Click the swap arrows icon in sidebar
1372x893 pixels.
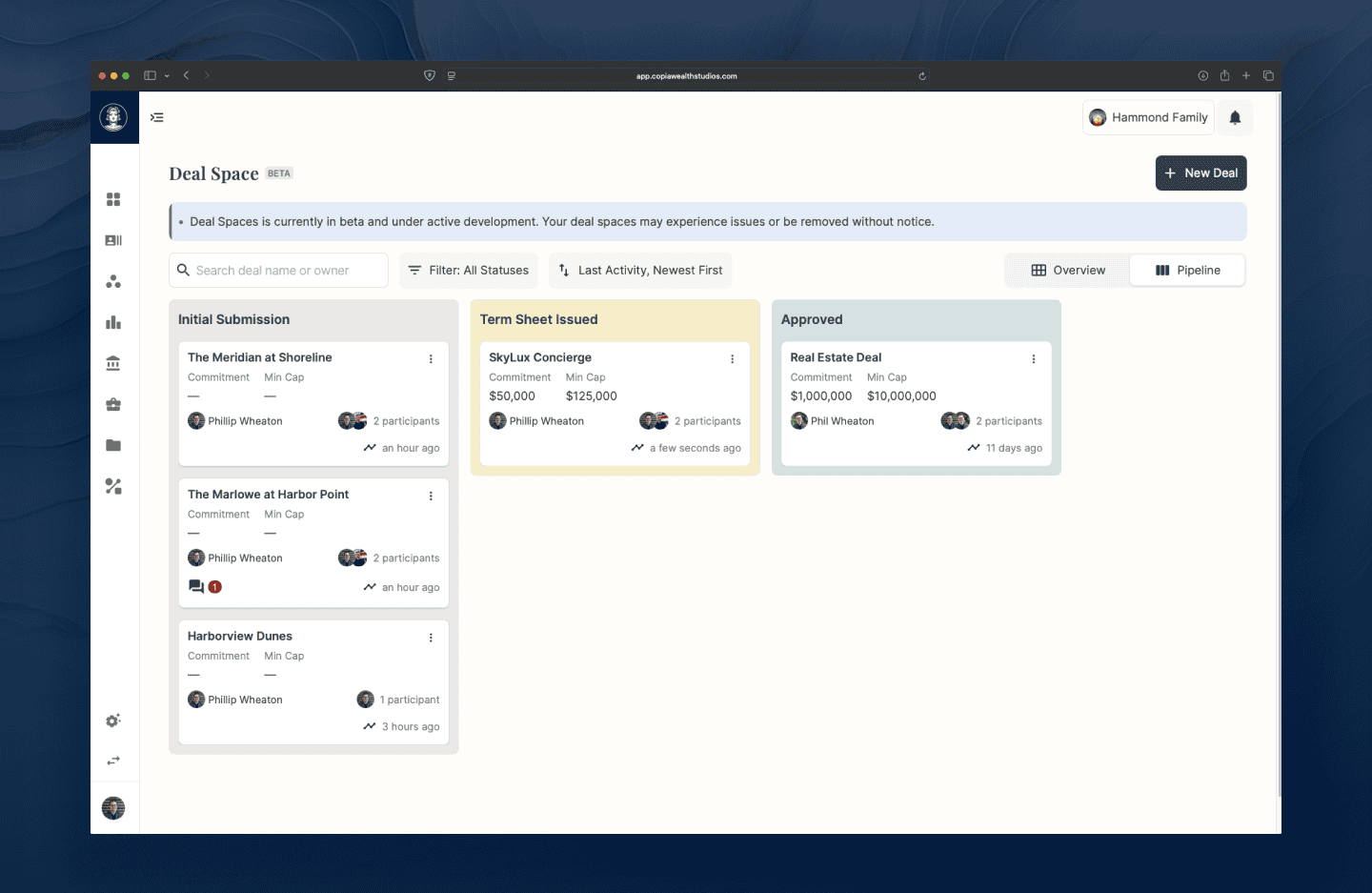coord(113,761)
